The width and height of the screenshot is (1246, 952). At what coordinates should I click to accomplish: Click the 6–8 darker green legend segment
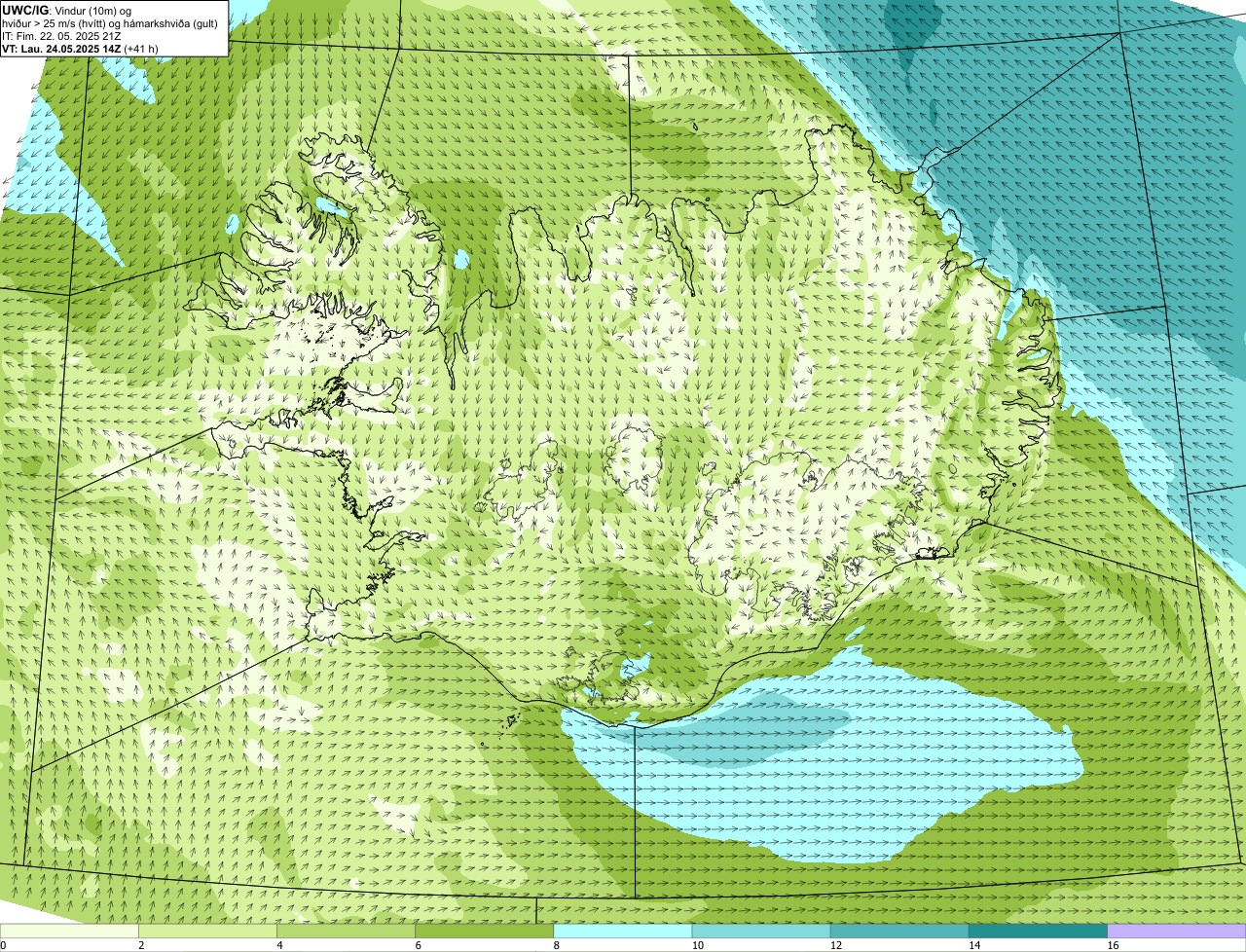(x=485, y=931)
